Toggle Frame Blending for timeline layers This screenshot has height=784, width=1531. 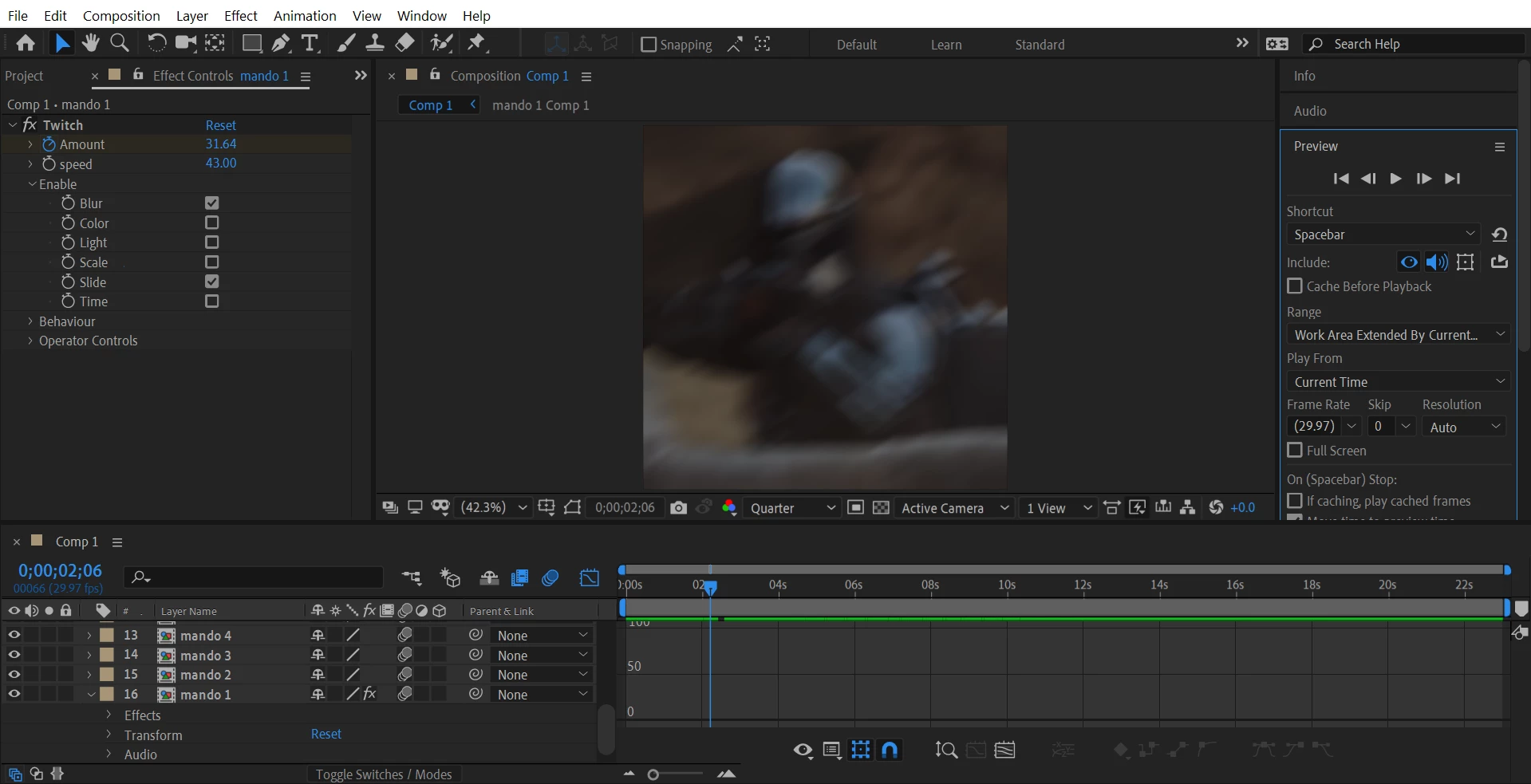click(519, 578)
